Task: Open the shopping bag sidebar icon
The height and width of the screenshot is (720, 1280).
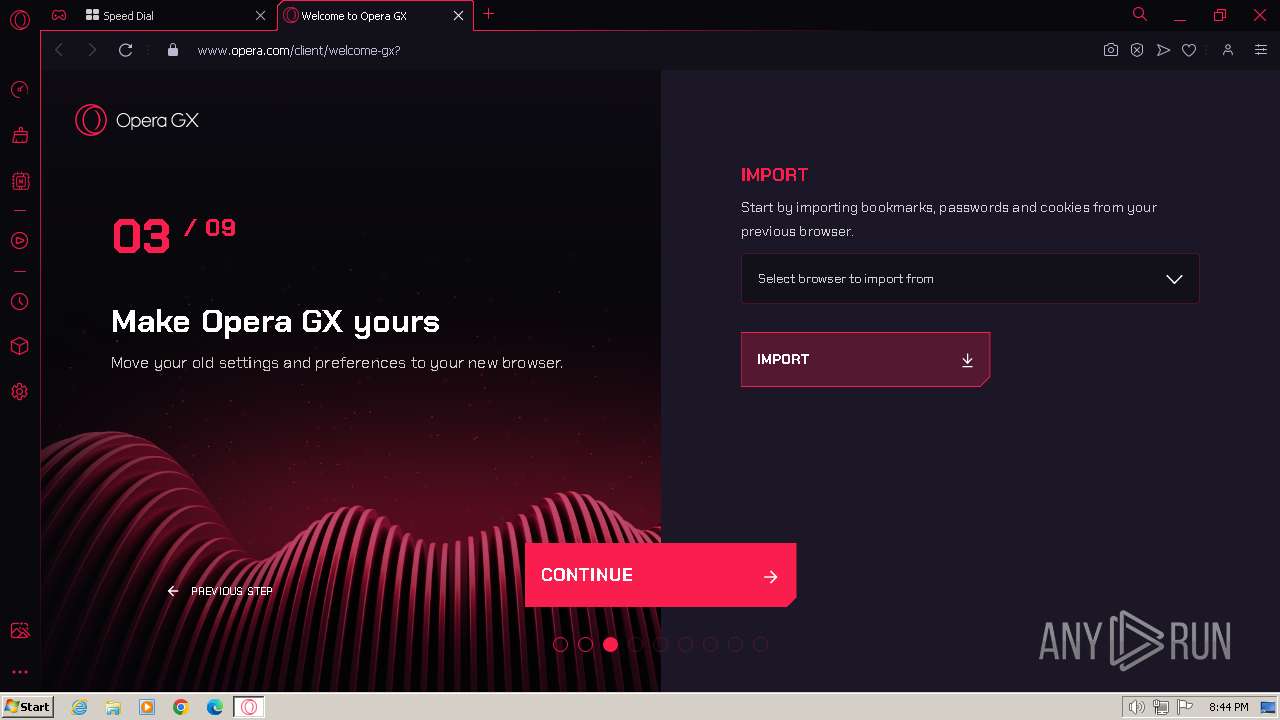Action: point(19,135)
